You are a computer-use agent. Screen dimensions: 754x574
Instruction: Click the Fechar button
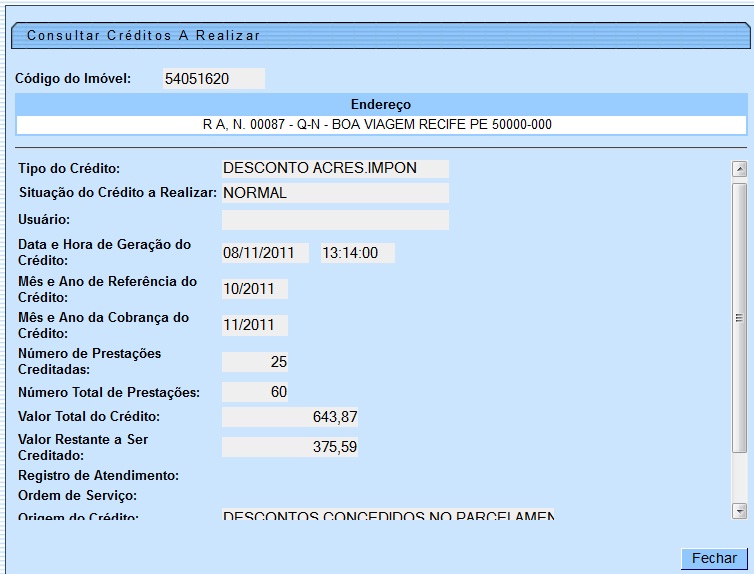[714, 558]
